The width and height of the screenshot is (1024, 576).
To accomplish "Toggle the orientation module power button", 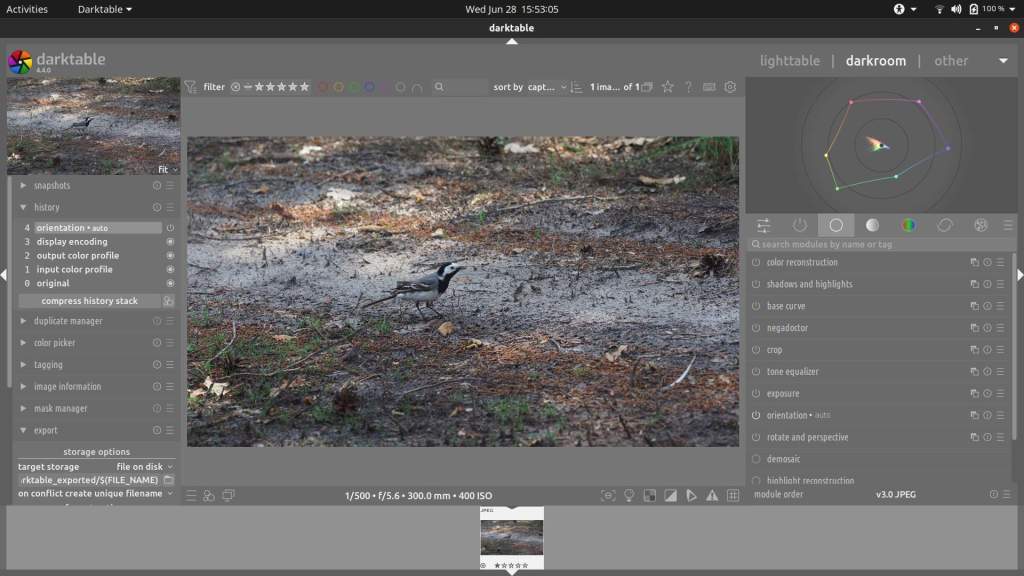I will [756, 415].
